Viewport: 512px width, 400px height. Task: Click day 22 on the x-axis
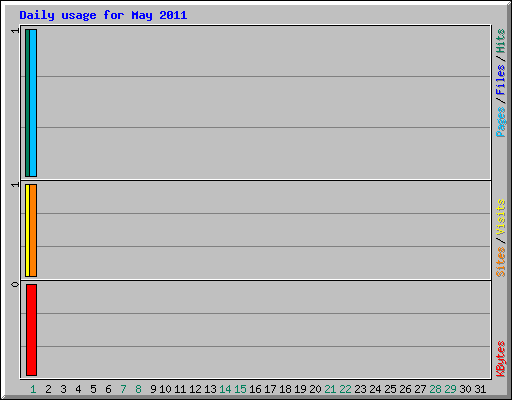pyautogui.click(x=345, y=389)
